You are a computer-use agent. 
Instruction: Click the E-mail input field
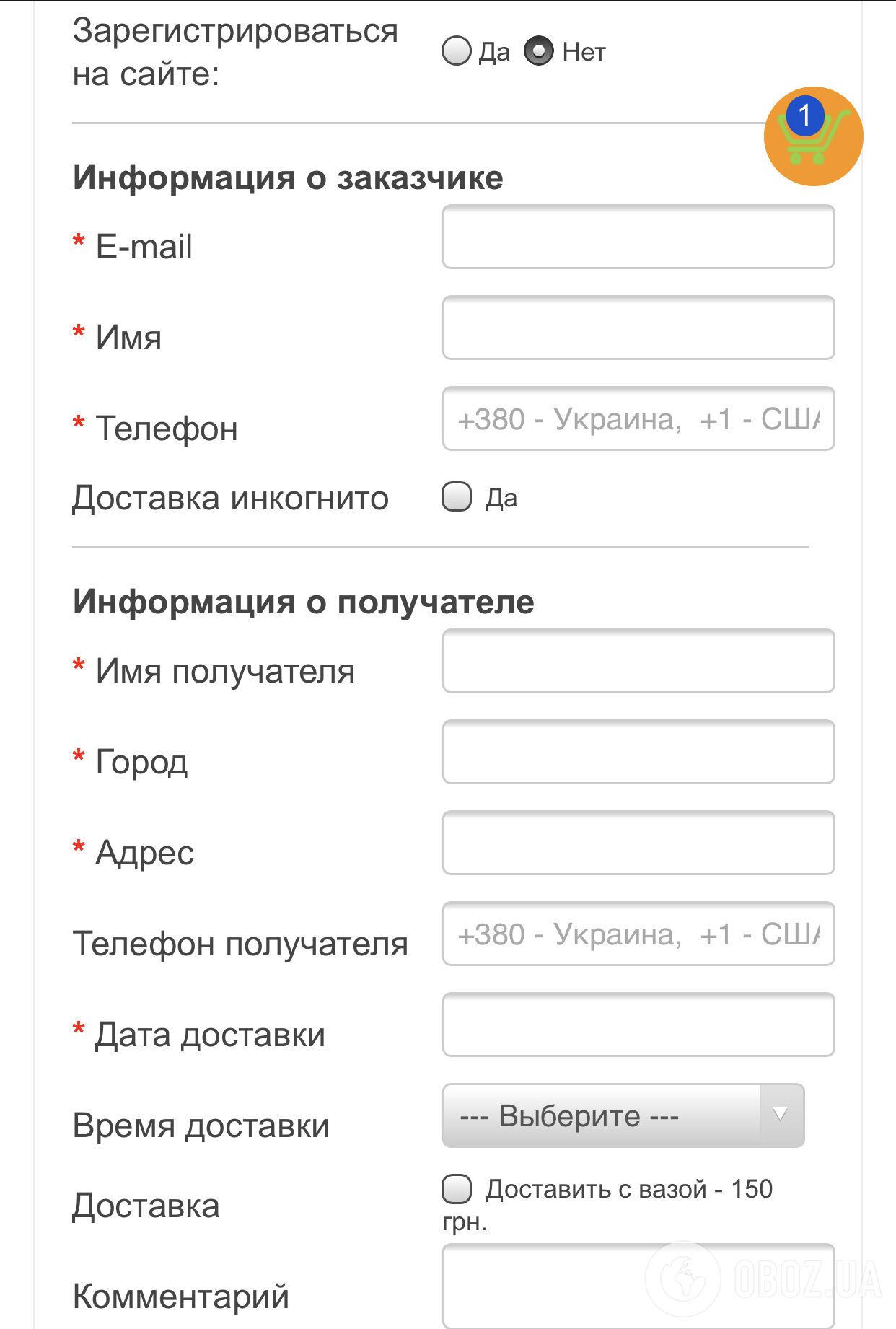click(x=638, y=237)
